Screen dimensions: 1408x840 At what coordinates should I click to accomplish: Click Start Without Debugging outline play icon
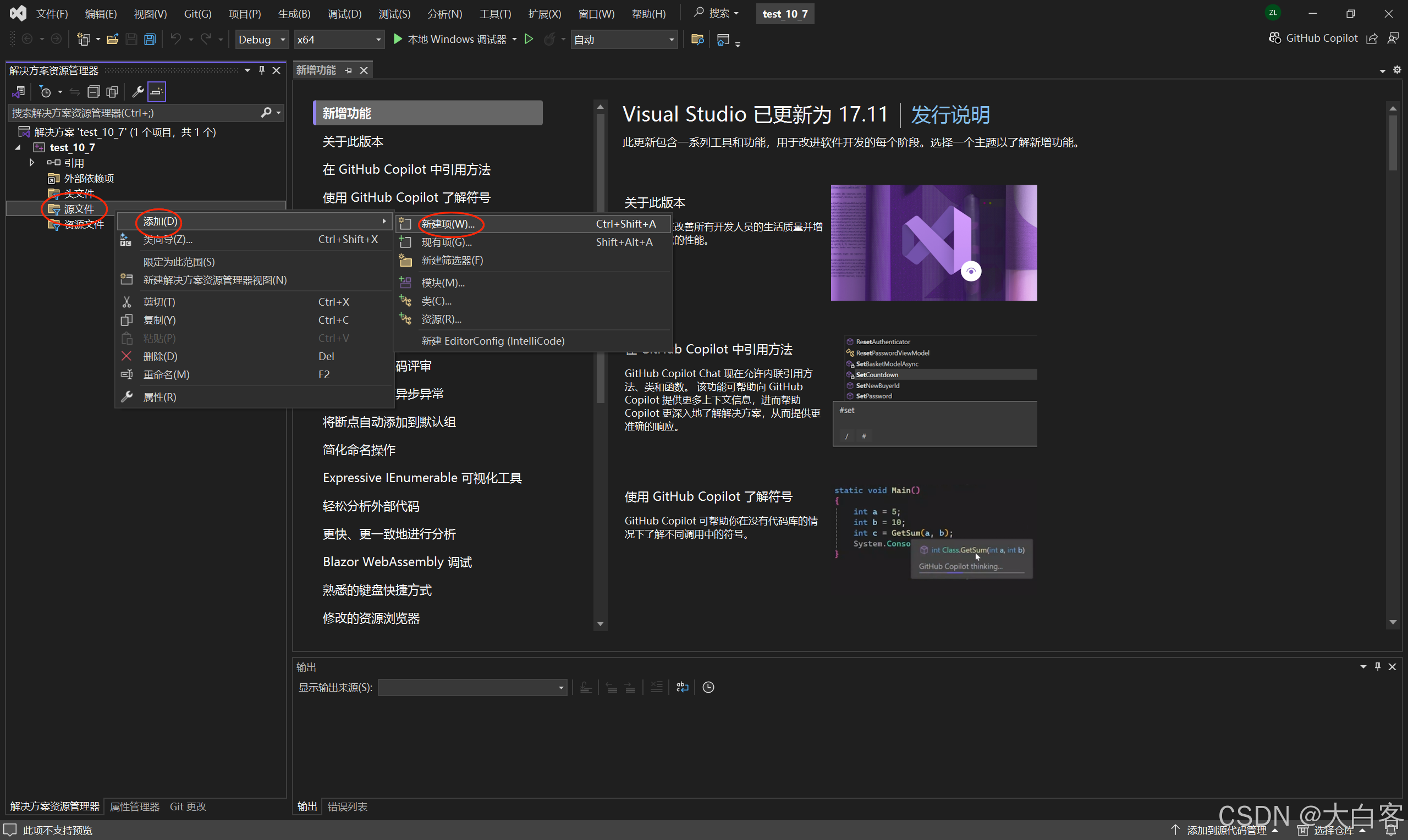click(529, 39)
